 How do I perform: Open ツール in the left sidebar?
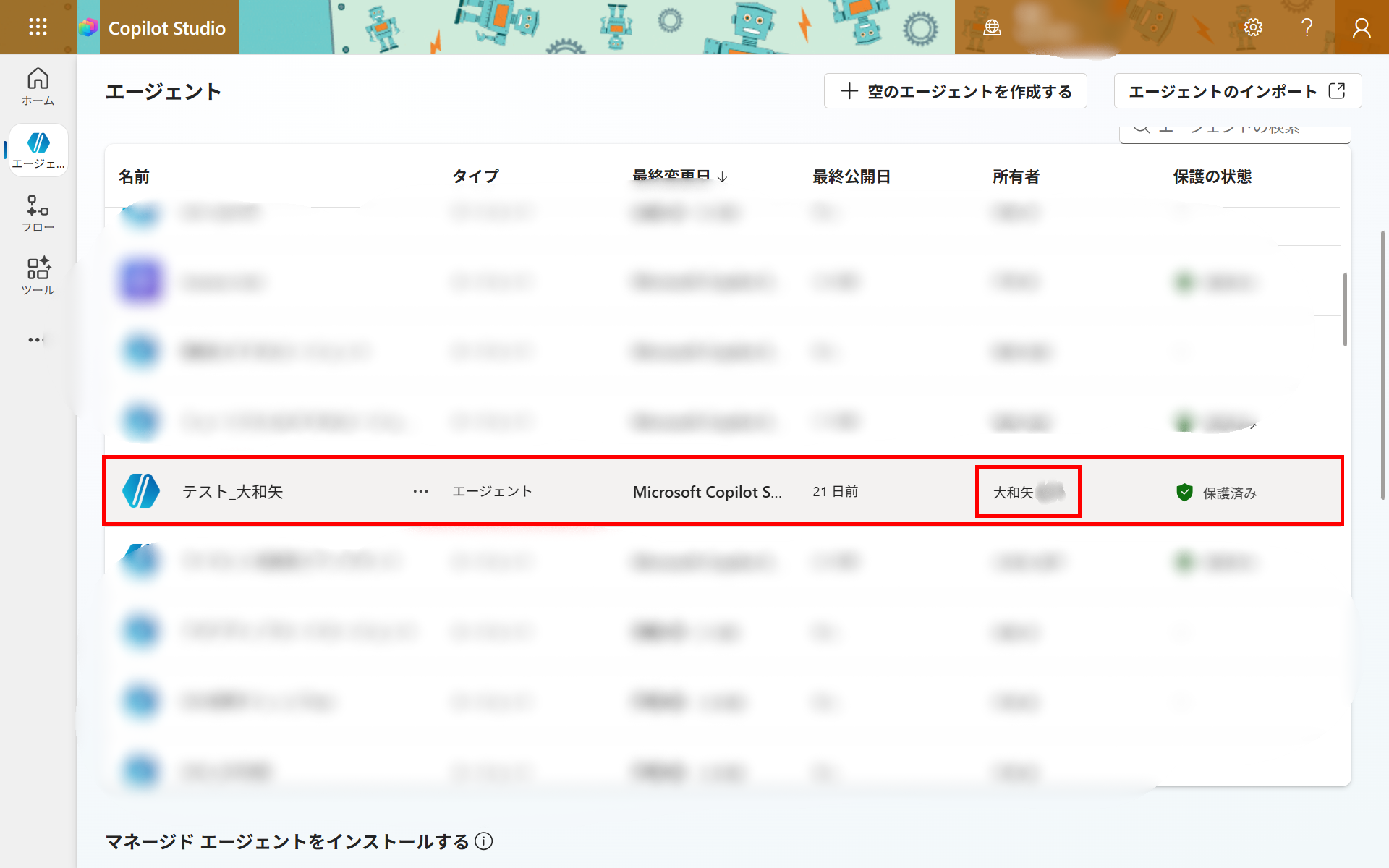point(38,276)
